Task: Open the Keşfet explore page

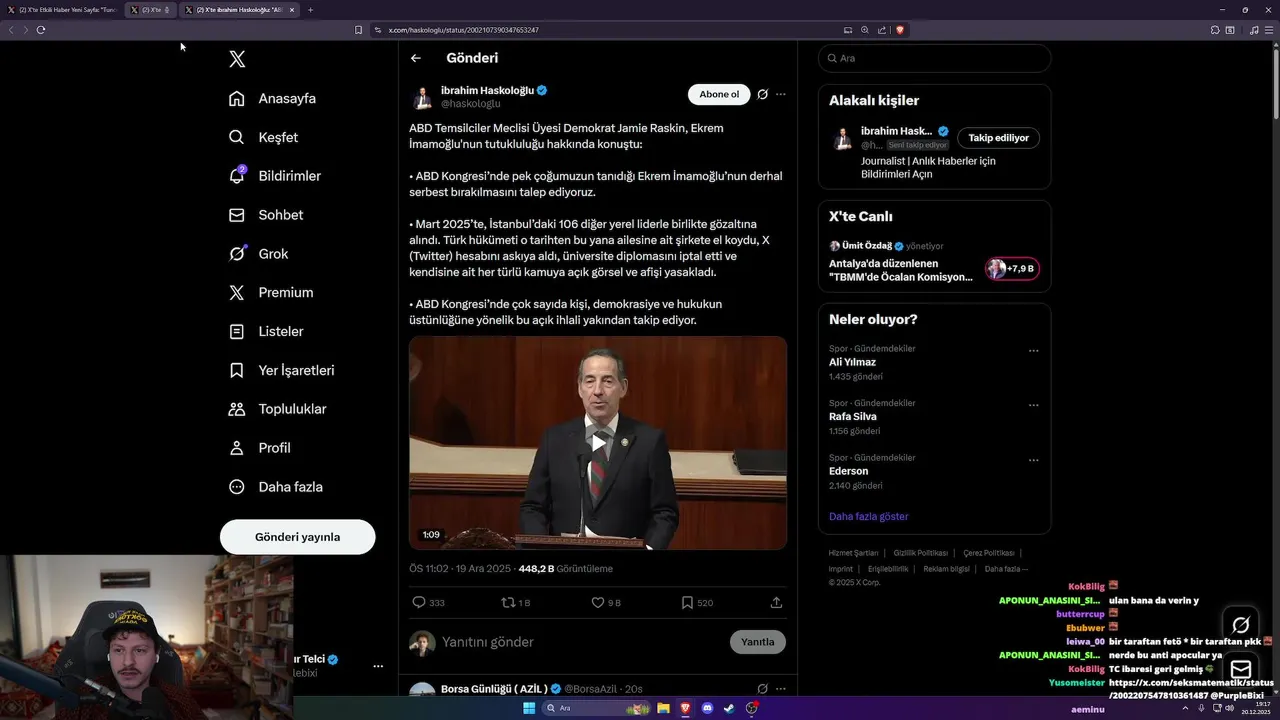Action: [x=264, y=137]
